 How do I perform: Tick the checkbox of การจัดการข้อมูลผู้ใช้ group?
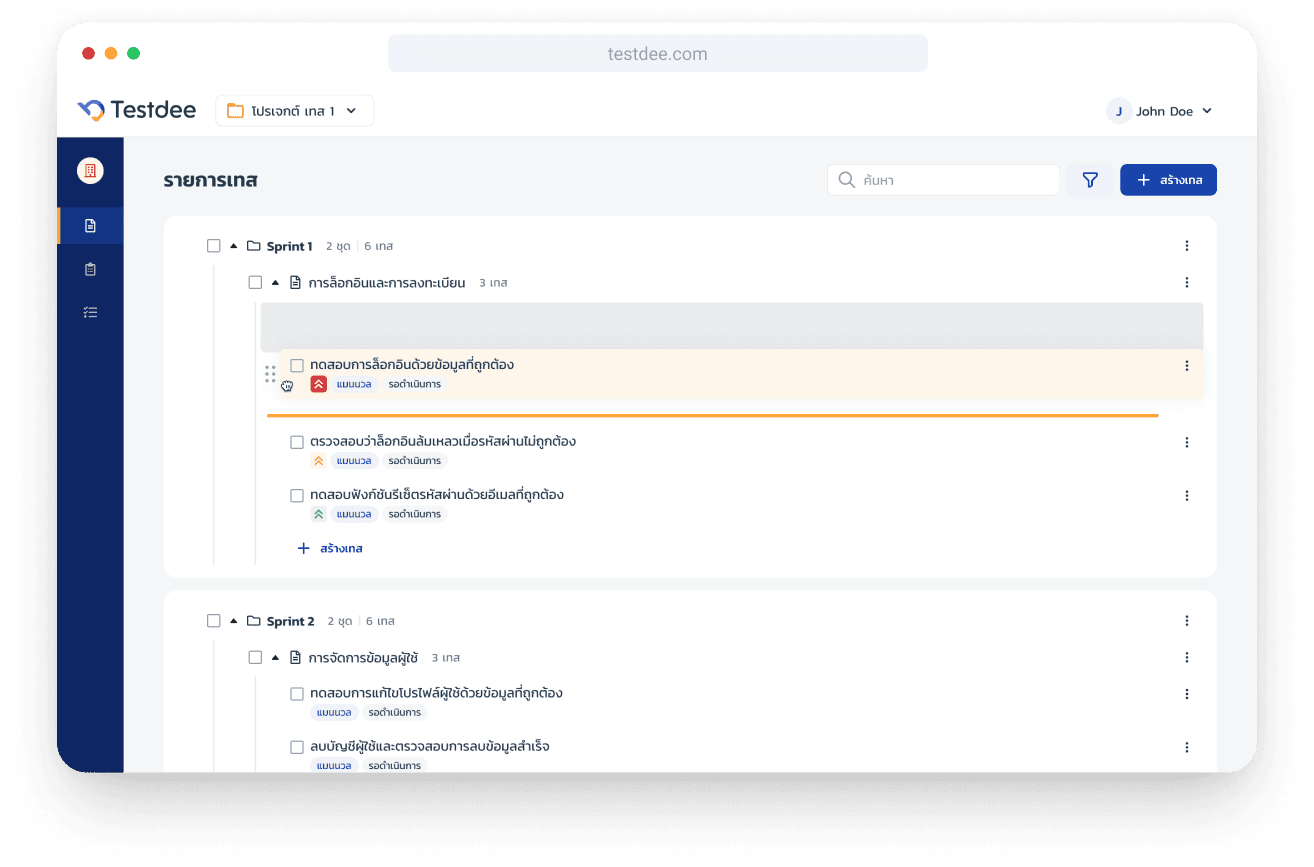(255, 657)
